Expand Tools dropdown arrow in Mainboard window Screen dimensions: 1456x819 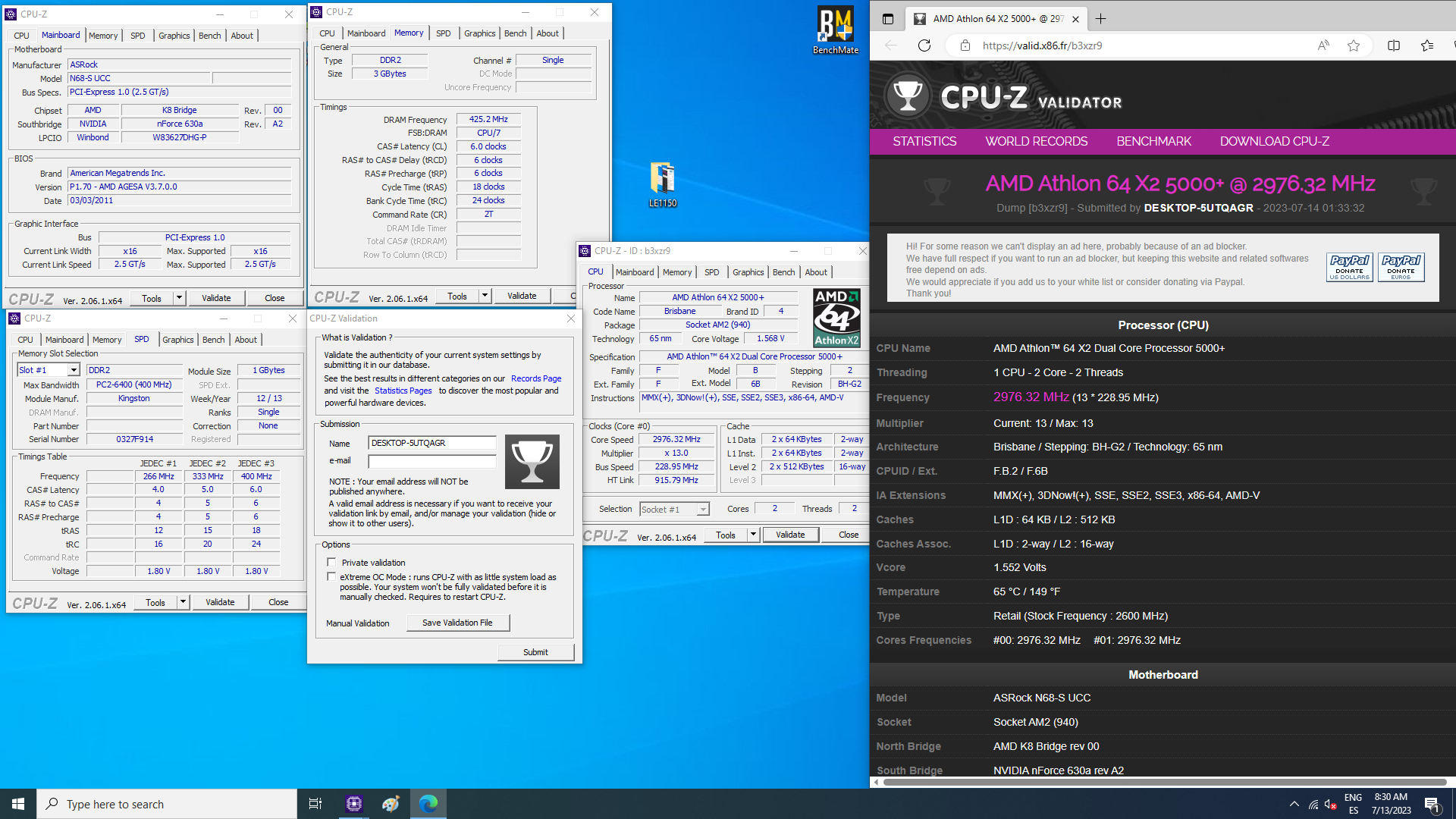[x=179, y=298]
